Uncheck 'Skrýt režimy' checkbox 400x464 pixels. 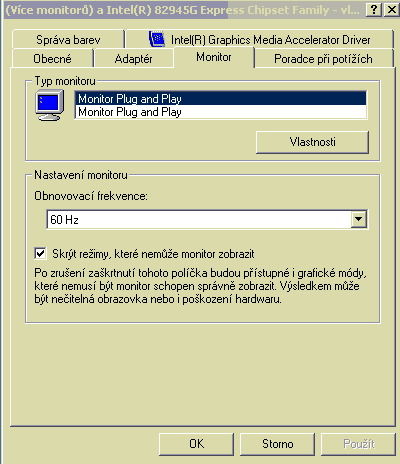[40, 254]
